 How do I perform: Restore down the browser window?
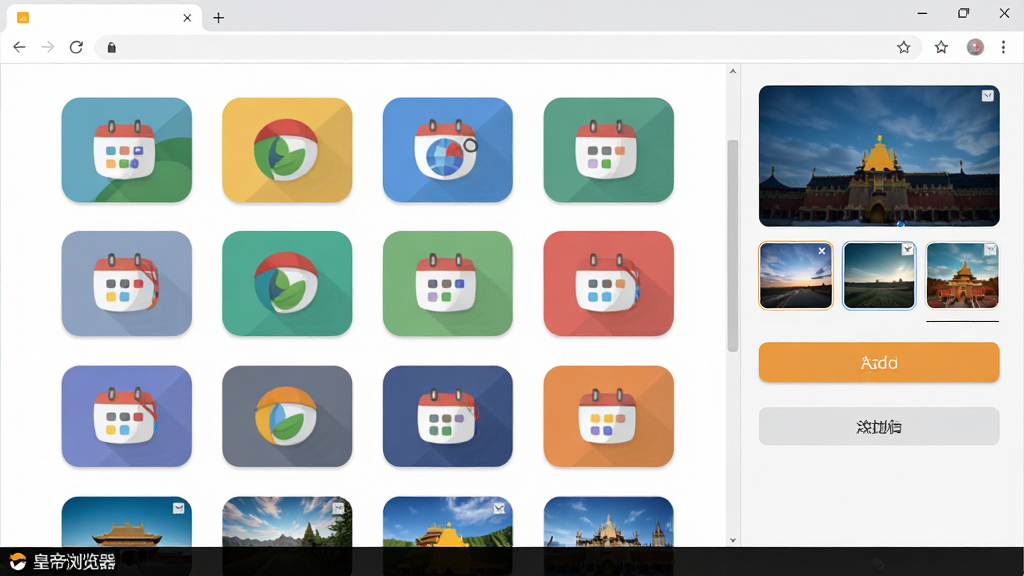[x=963, y=13]
